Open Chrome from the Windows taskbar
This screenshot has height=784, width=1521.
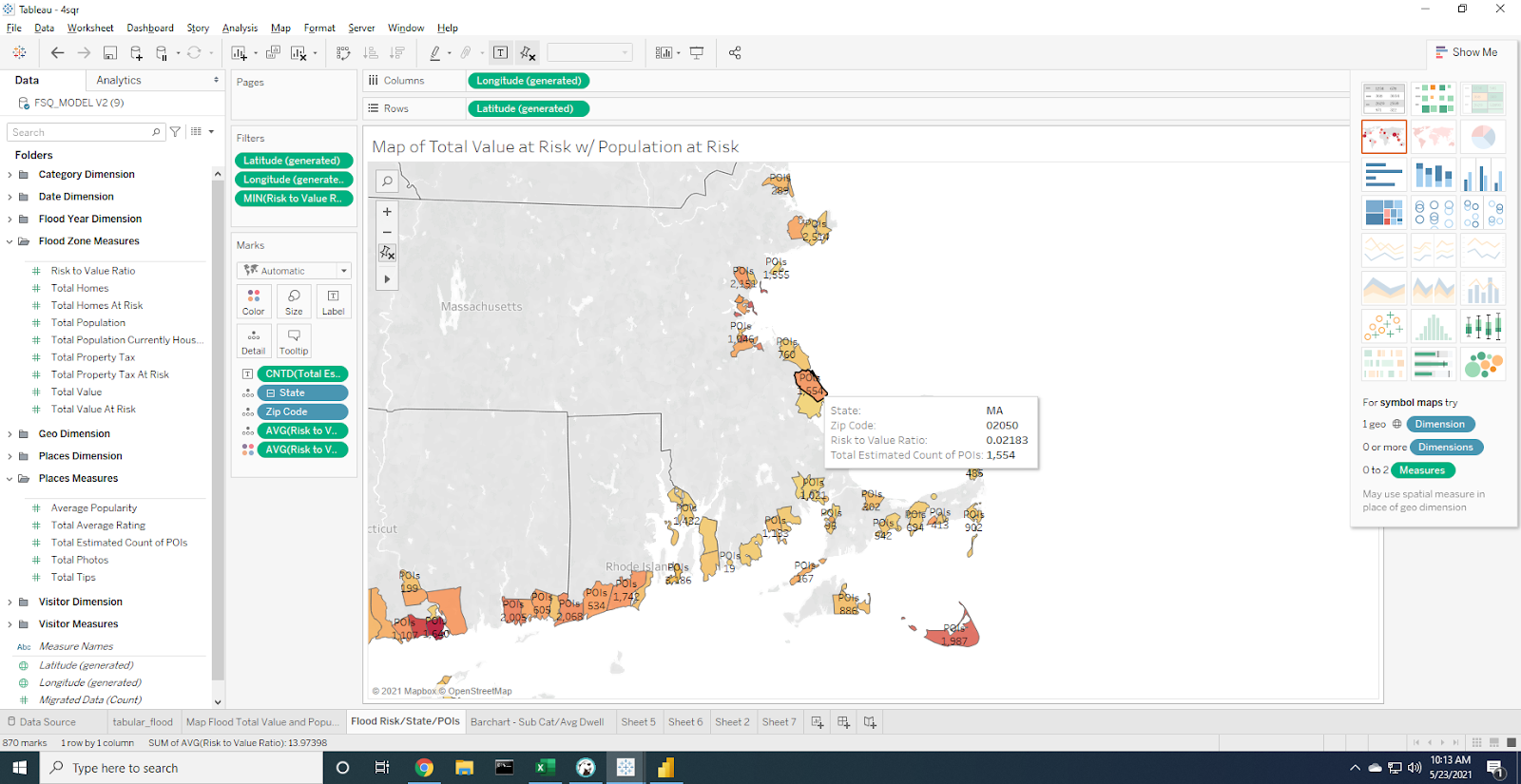tap(424, 768)
